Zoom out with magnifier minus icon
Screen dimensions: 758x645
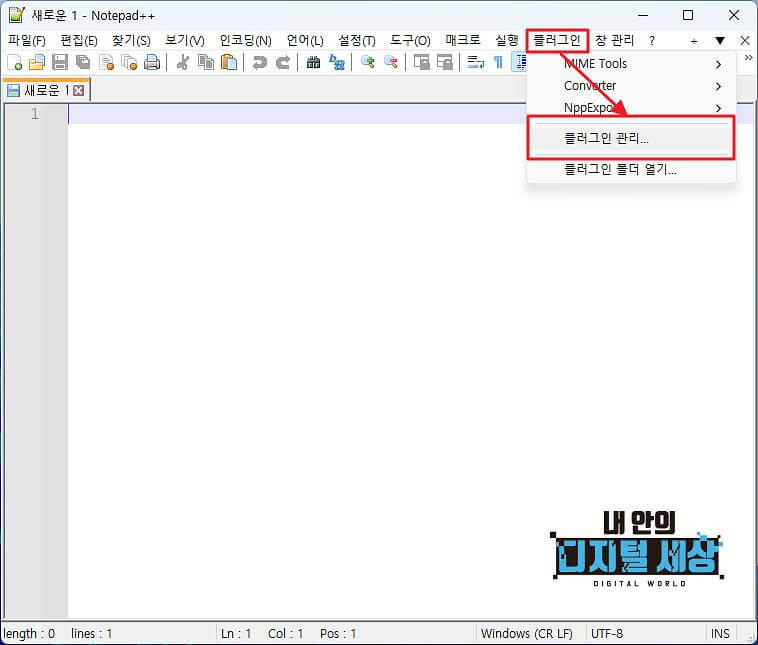391,62
